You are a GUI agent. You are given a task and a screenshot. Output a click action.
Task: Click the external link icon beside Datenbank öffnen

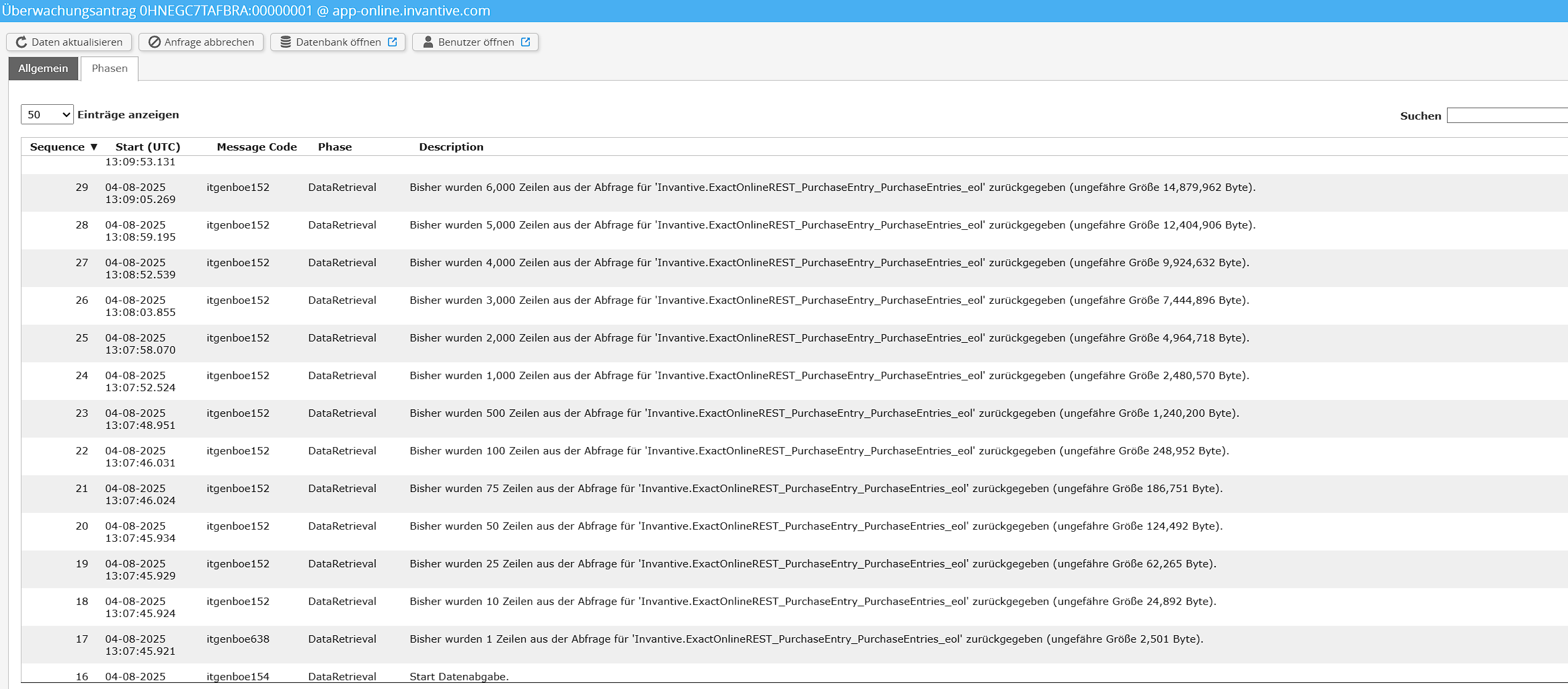tap(393, 42)
